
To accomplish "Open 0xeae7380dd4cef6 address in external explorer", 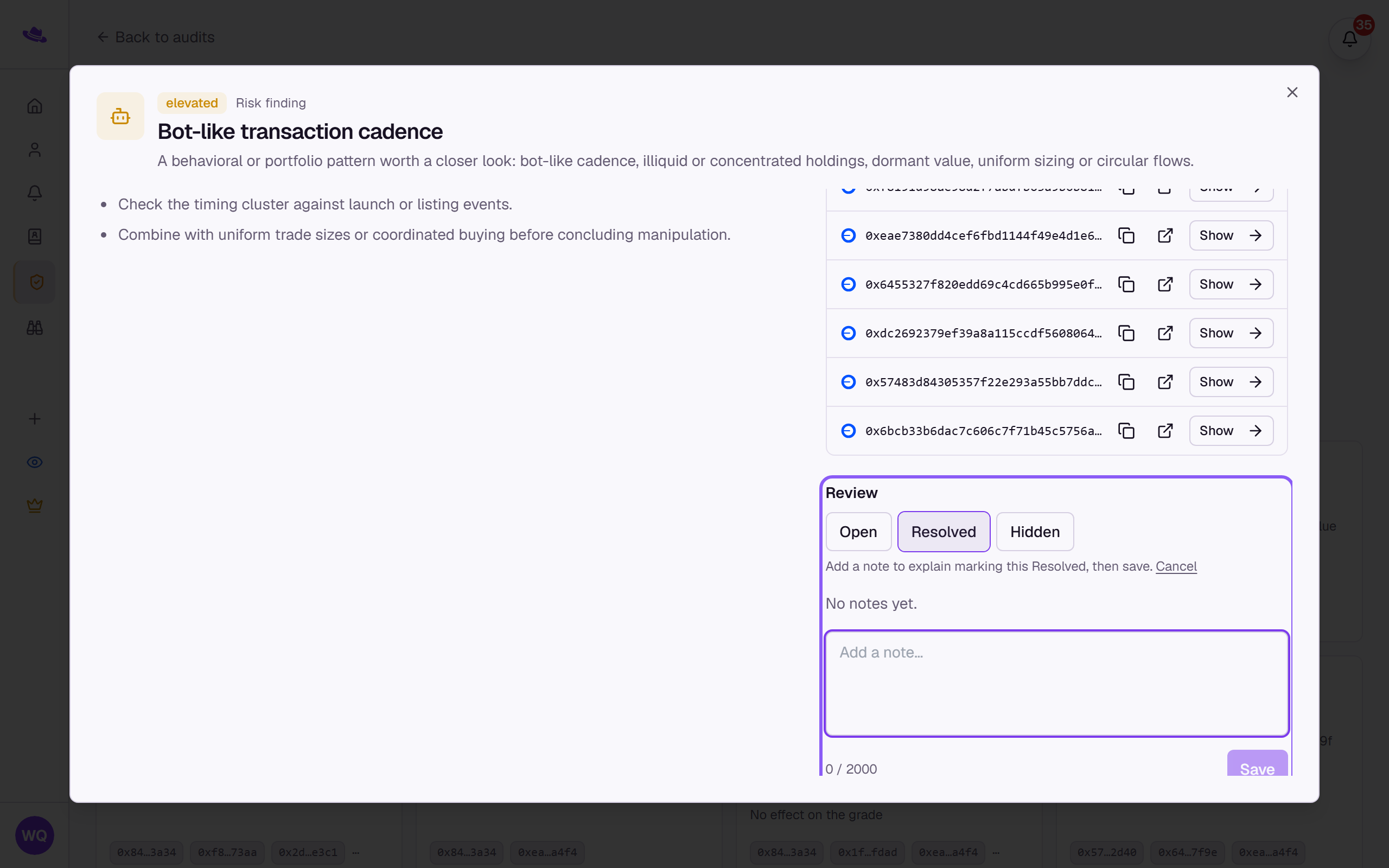I will click(x=1165, y=235).
